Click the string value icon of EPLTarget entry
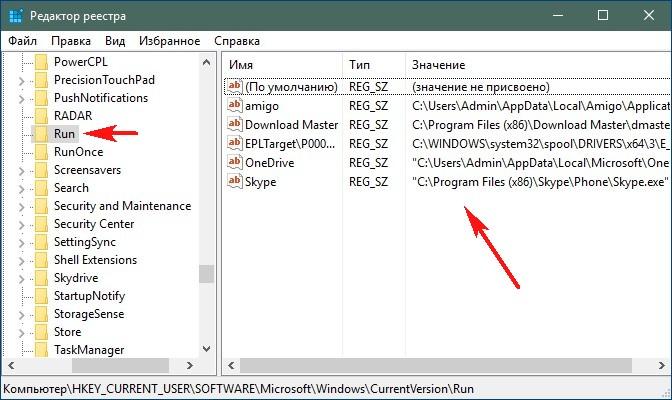672x400 pixels. 234,143
